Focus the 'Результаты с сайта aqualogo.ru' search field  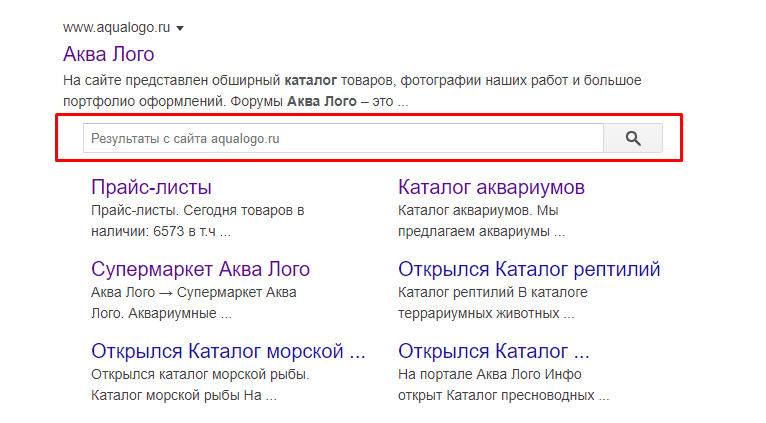(x=343, y=138)
